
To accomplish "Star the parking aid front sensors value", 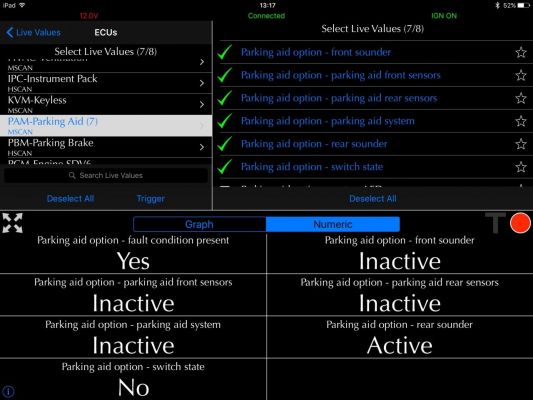I will click(521, 75).
